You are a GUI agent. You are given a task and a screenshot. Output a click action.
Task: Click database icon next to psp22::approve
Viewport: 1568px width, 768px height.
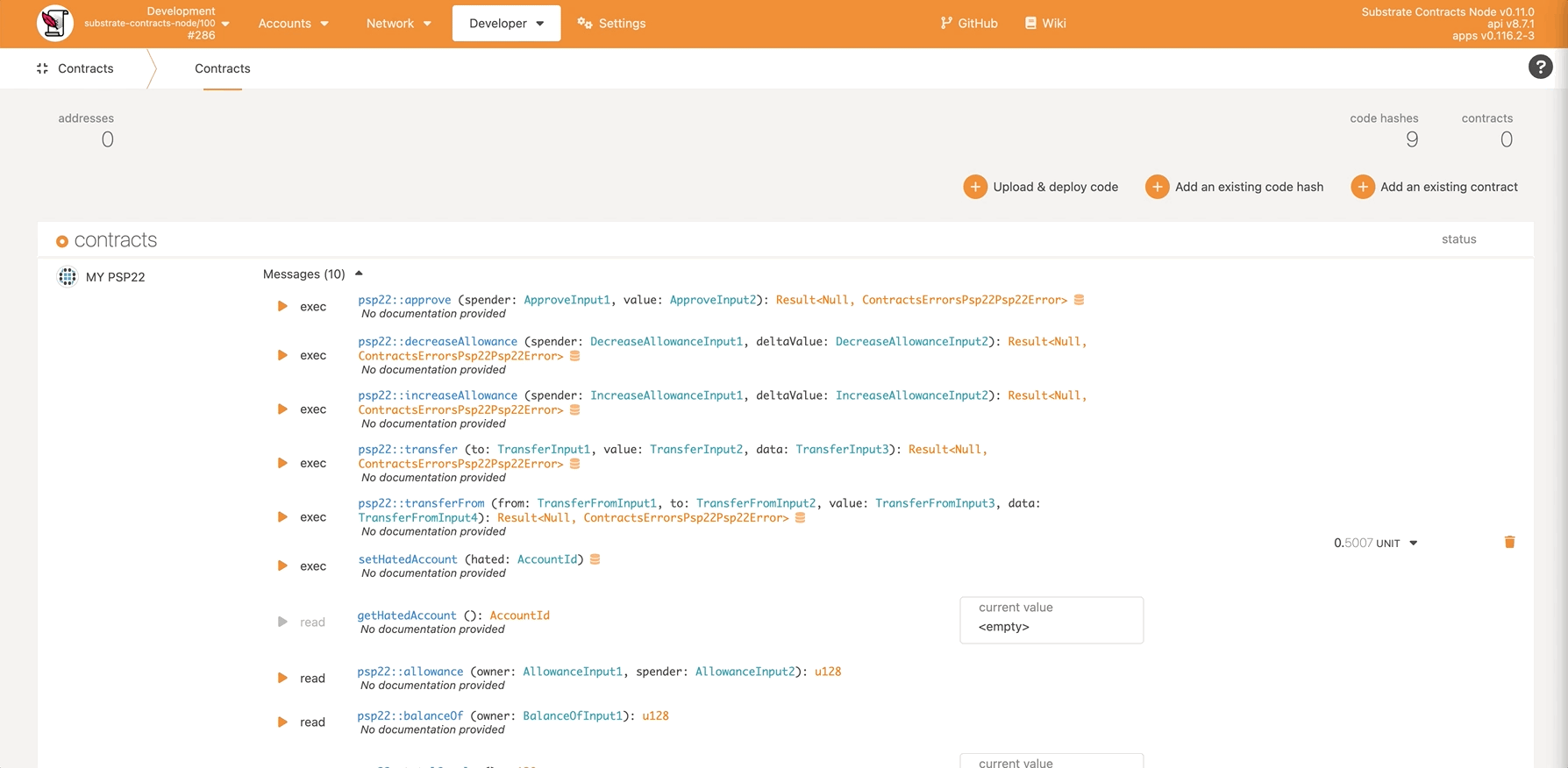tap(1080, 300)
